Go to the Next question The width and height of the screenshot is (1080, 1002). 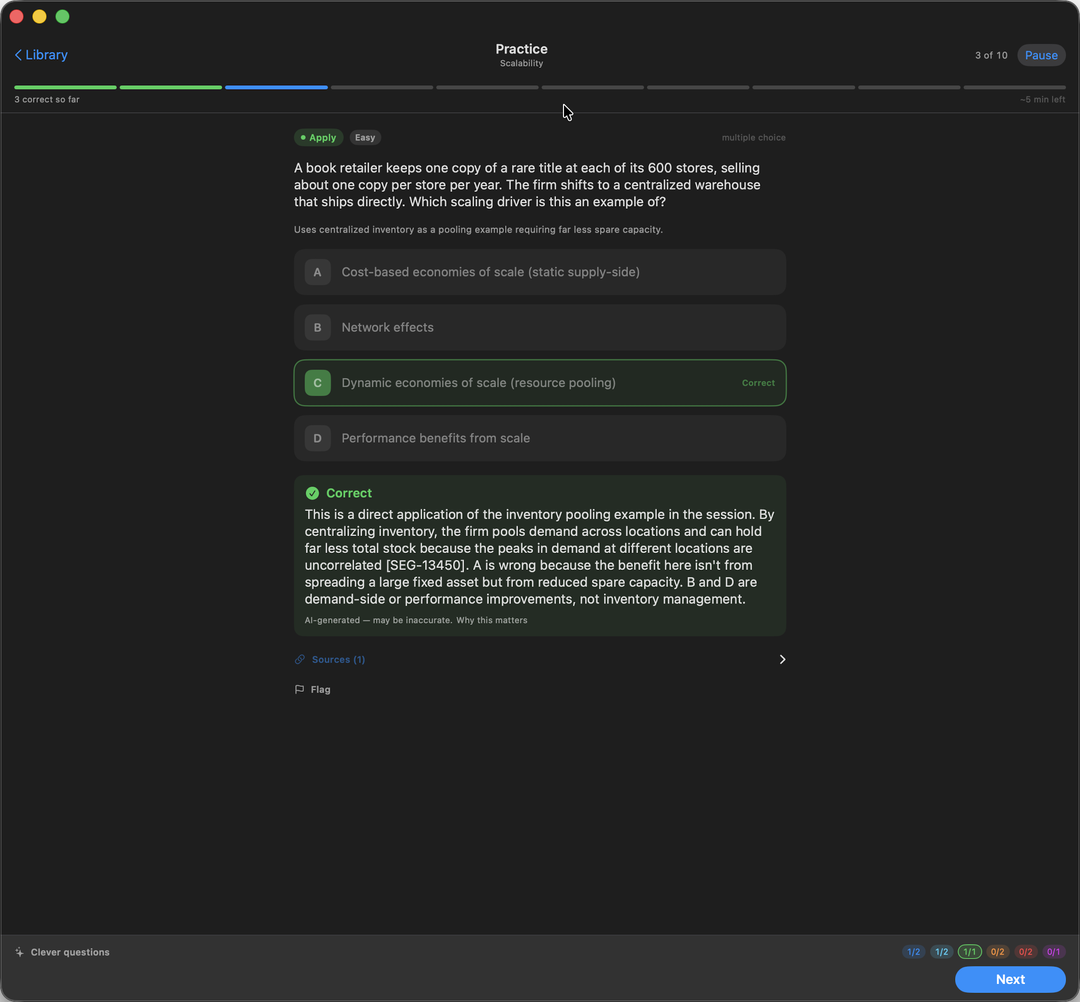point(1010,979)
